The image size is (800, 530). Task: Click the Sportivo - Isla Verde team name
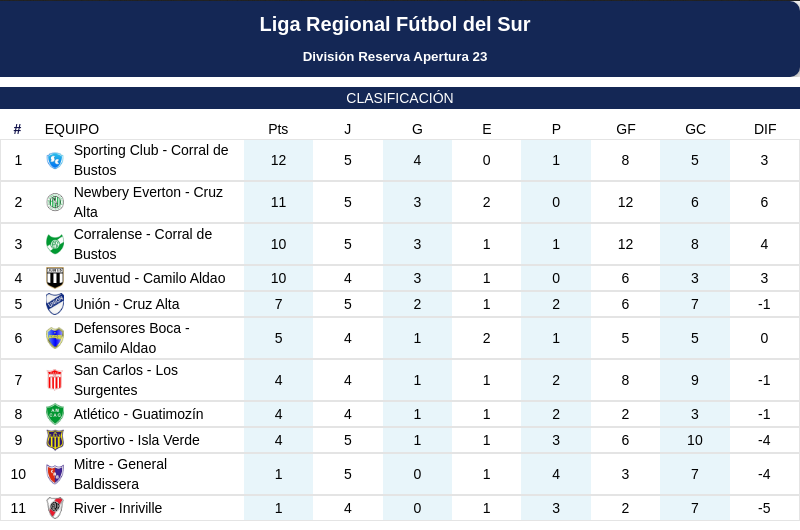click(x=137, y=440)
